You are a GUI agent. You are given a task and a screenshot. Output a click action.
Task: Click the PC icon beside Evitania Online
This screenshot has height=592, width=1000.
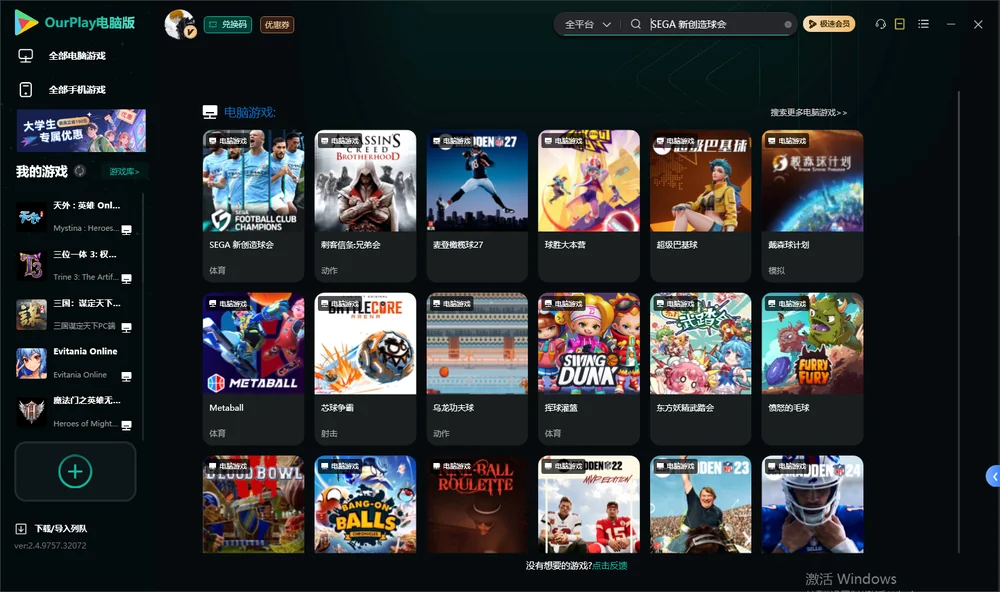[126, 376]
